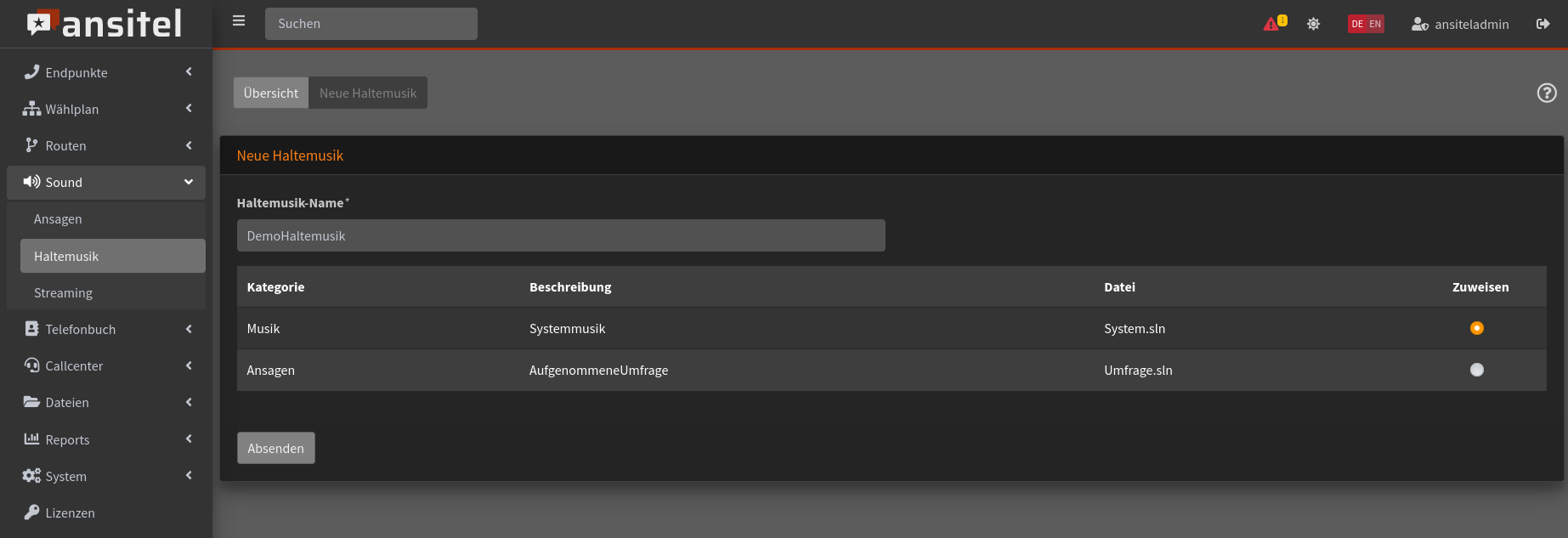
Task: Focus the Suchen search box
Action: (371, 24)
